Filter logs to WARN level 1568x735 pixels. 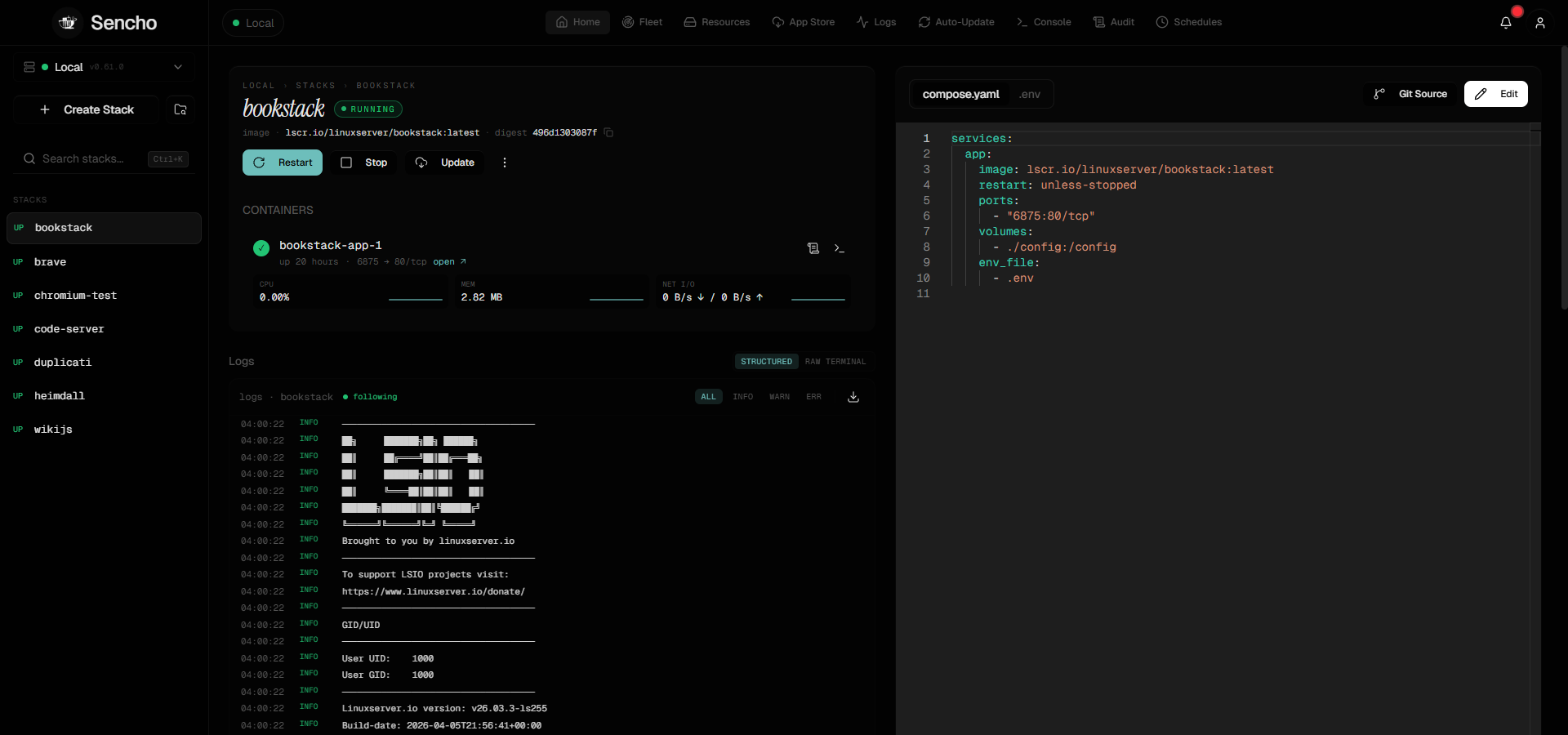[x=780, y=397]
